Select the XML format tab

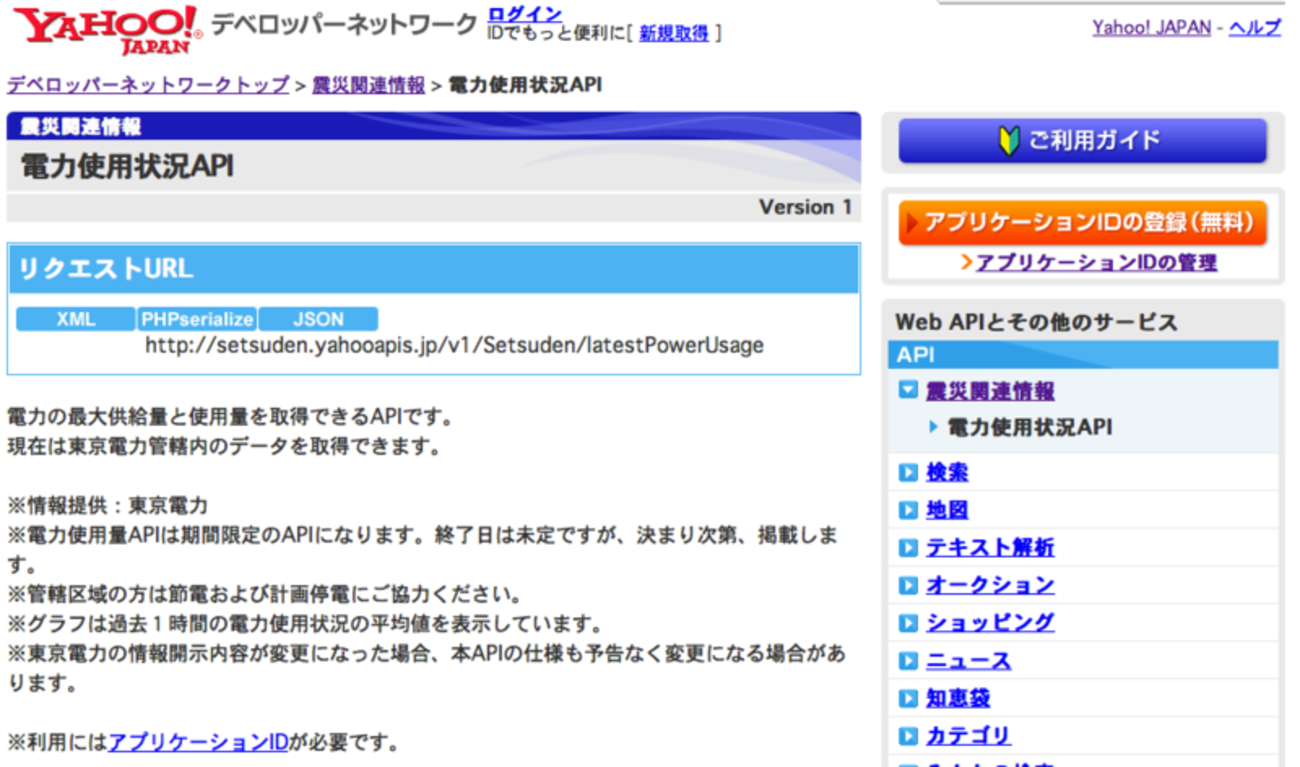(76, 319)
